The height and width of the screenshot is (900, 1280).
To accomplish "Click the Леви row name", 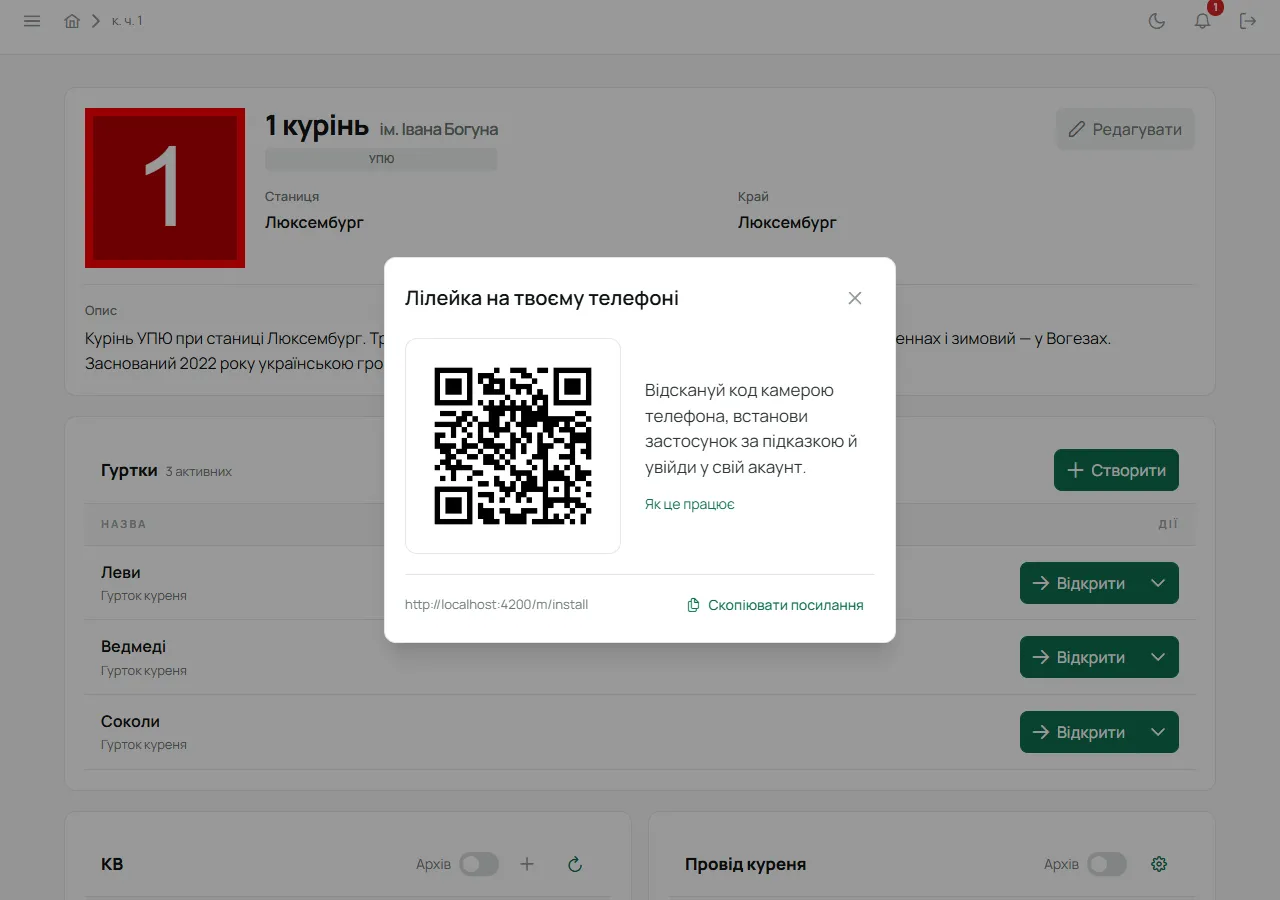I will pyautogui.click(x=121, y=572).
